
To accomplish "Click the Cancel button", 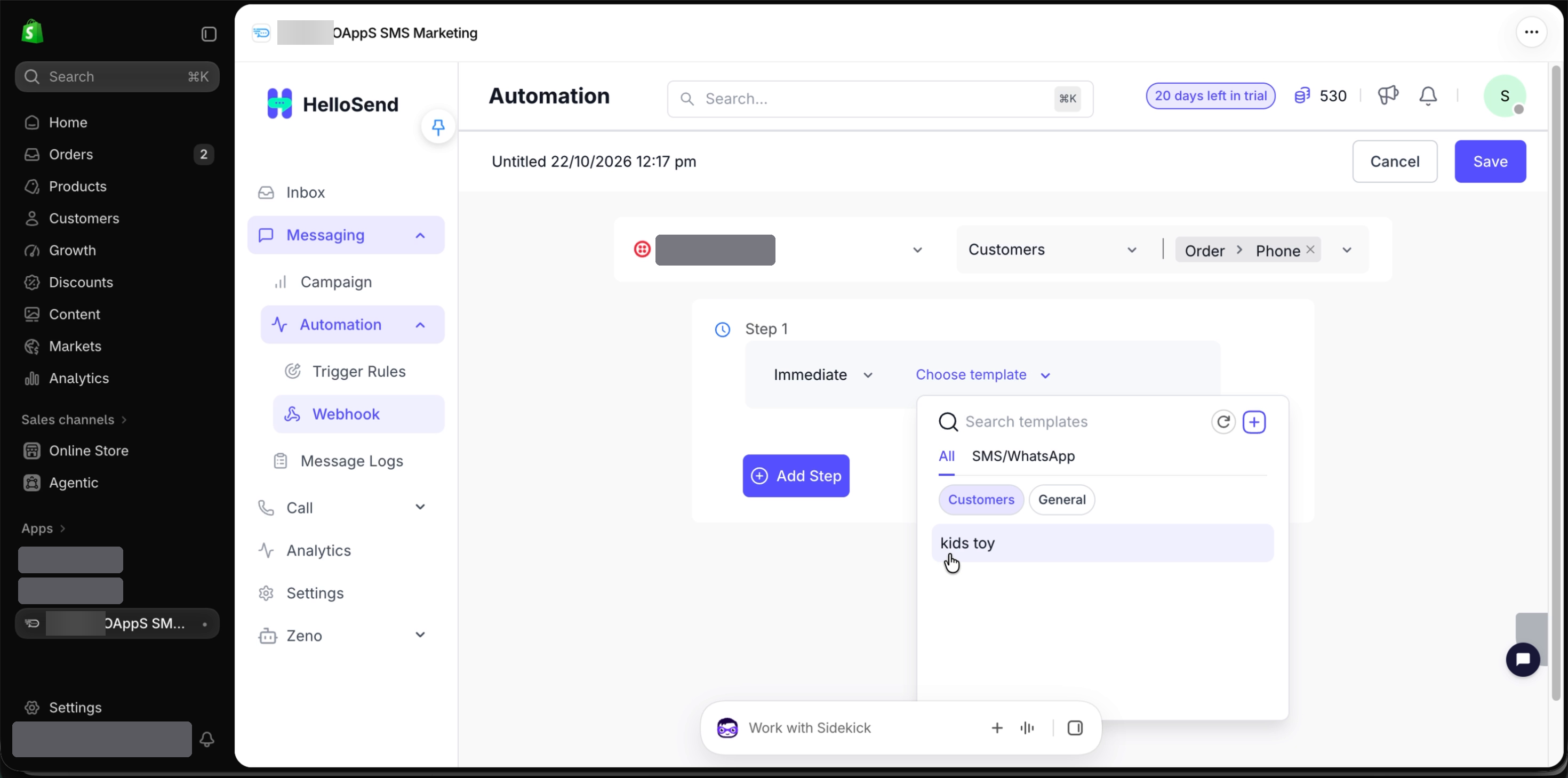I will 1395,162.
